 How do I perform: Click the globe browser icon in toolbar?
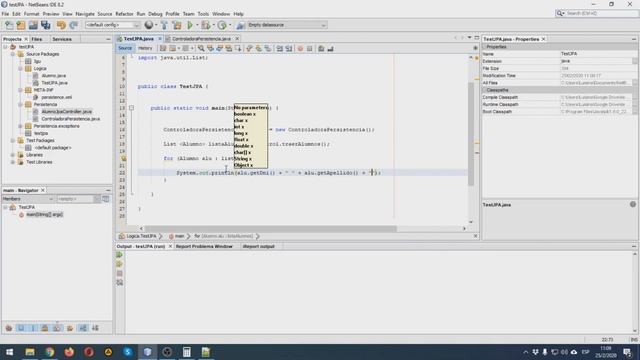(x=149, y=25)
